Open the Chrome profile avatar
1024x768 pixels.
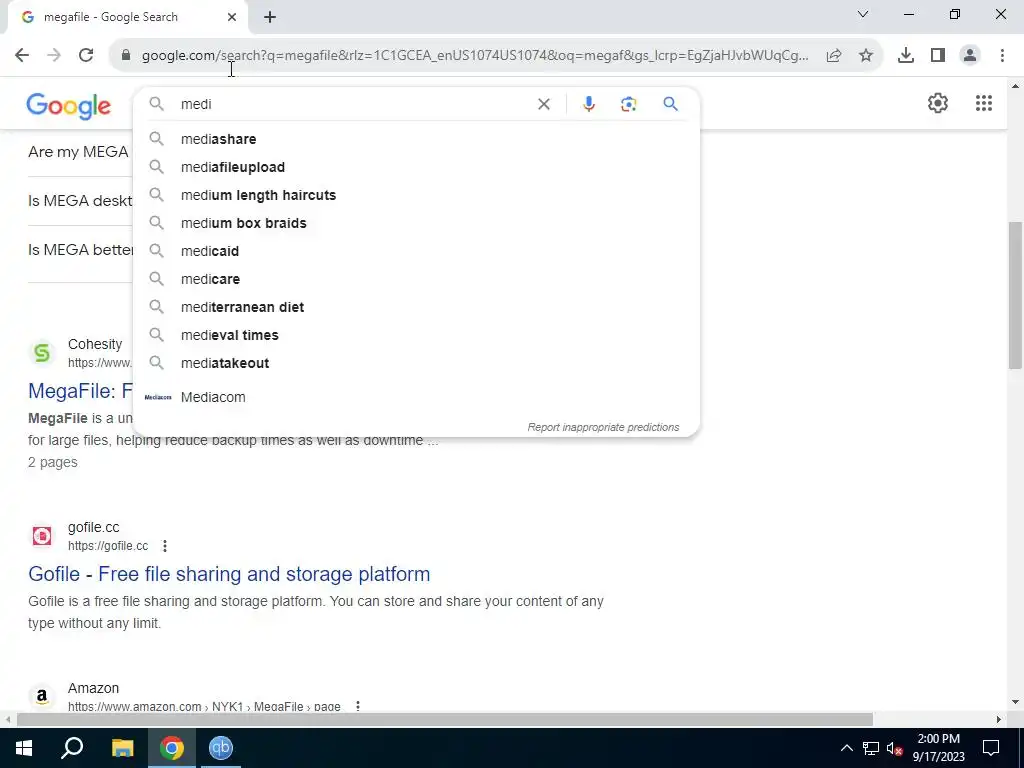tap(970, 56)
